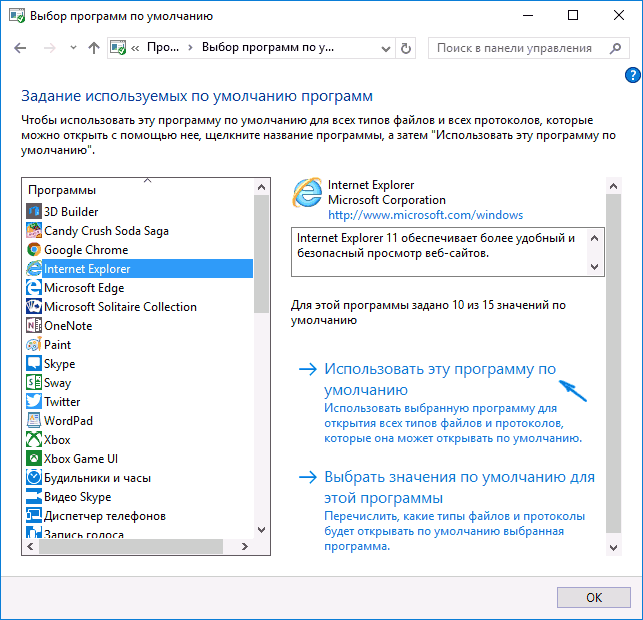Image resolution: width=643 pixels, height=620 pixels.
Task: Select the Twitter list entry text
Action: coord(62,401)
